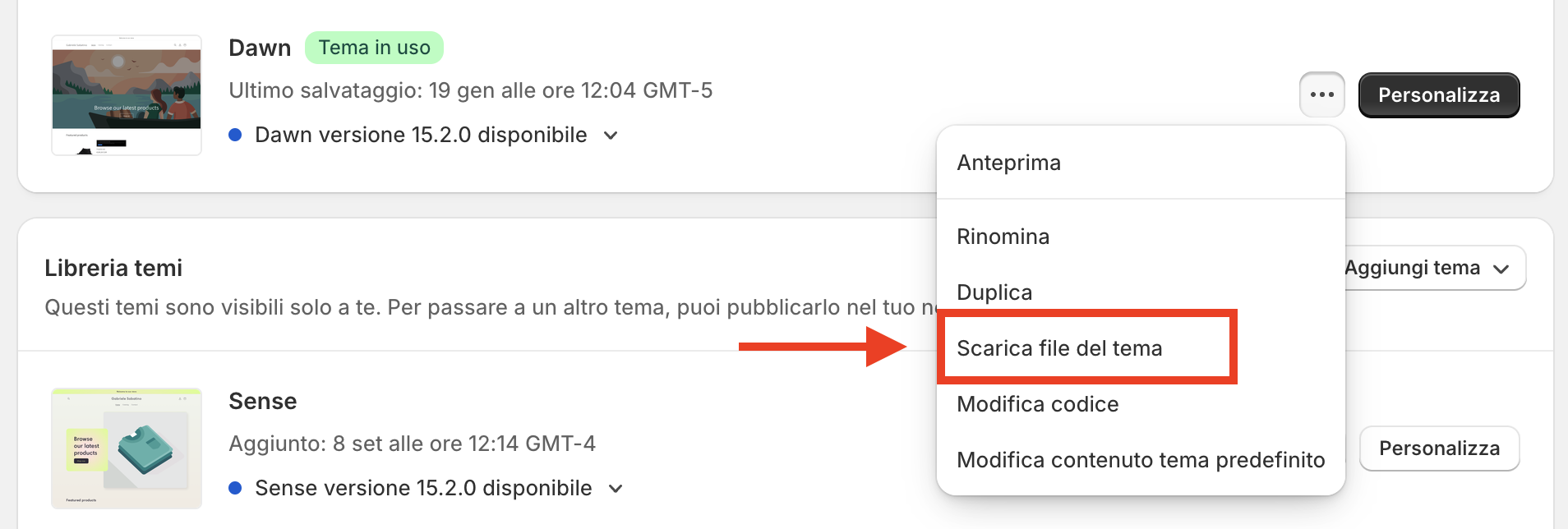1568x529 pixels.
Task: Choose Modifica contenuto tema predefinito
Action: pyautogui.click(x=1140, y=460)
